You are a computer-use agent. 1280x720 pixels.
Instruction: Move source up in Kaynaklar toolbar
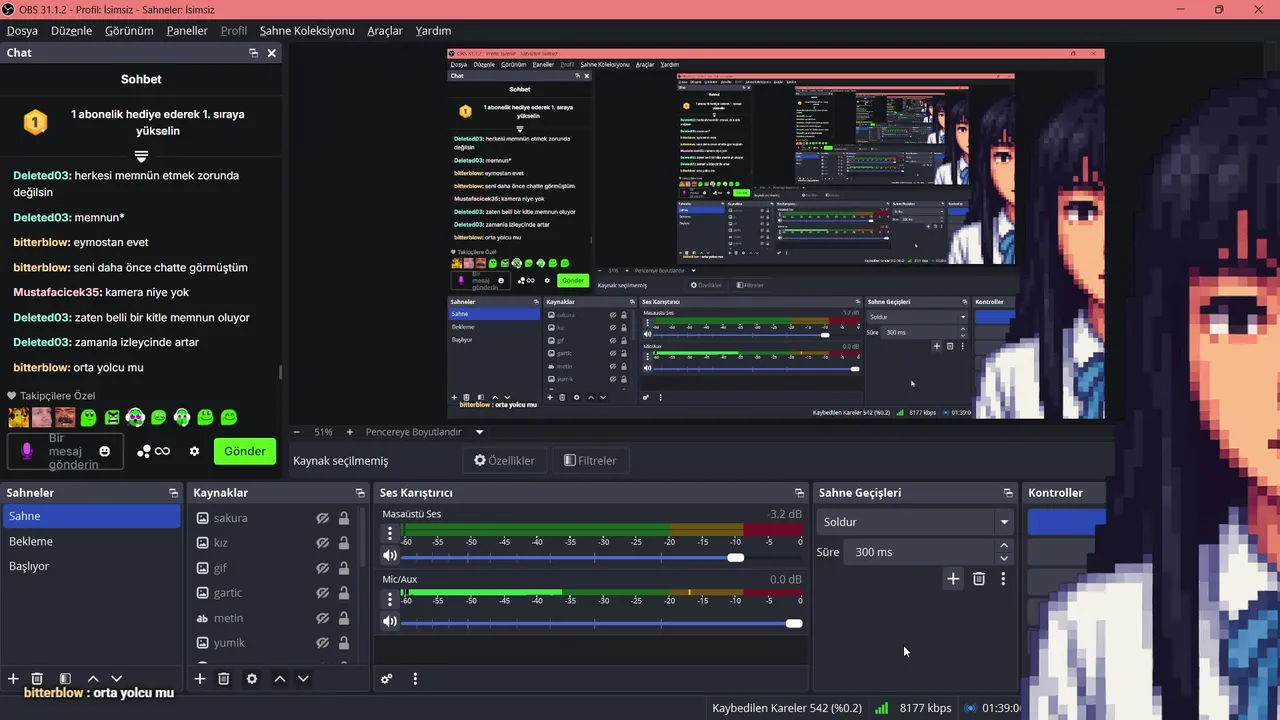[280, 679]
